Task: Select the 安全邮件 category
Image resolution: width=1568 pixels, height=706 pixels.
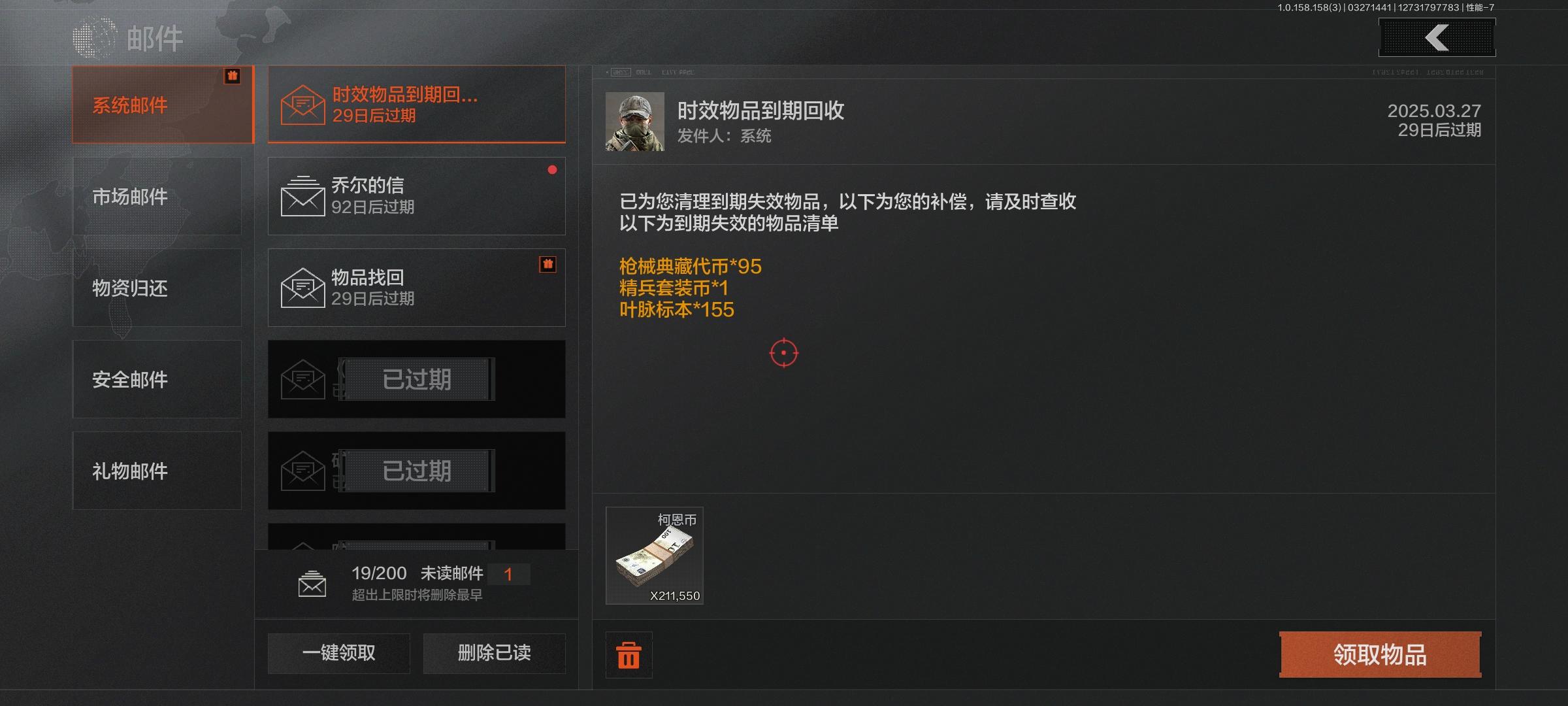Action: tap(157, 379)
